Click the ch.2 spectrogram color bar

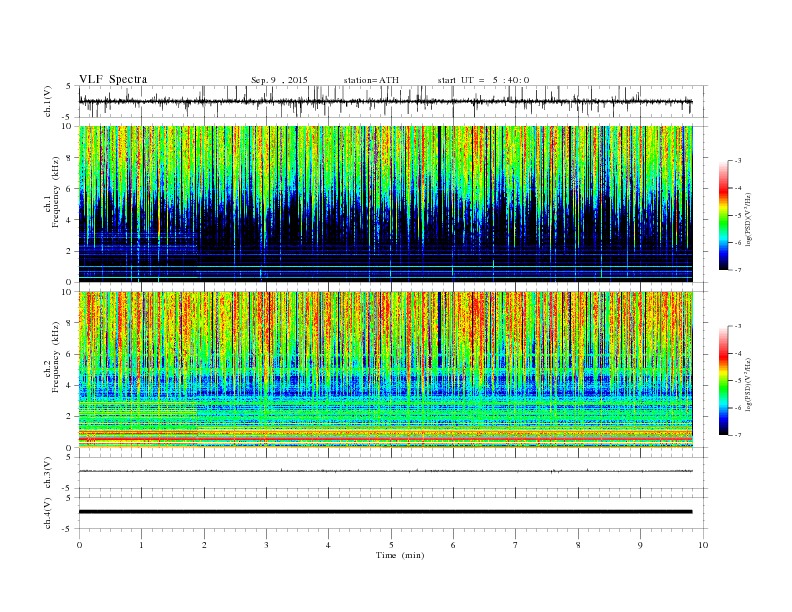(723, 380)
